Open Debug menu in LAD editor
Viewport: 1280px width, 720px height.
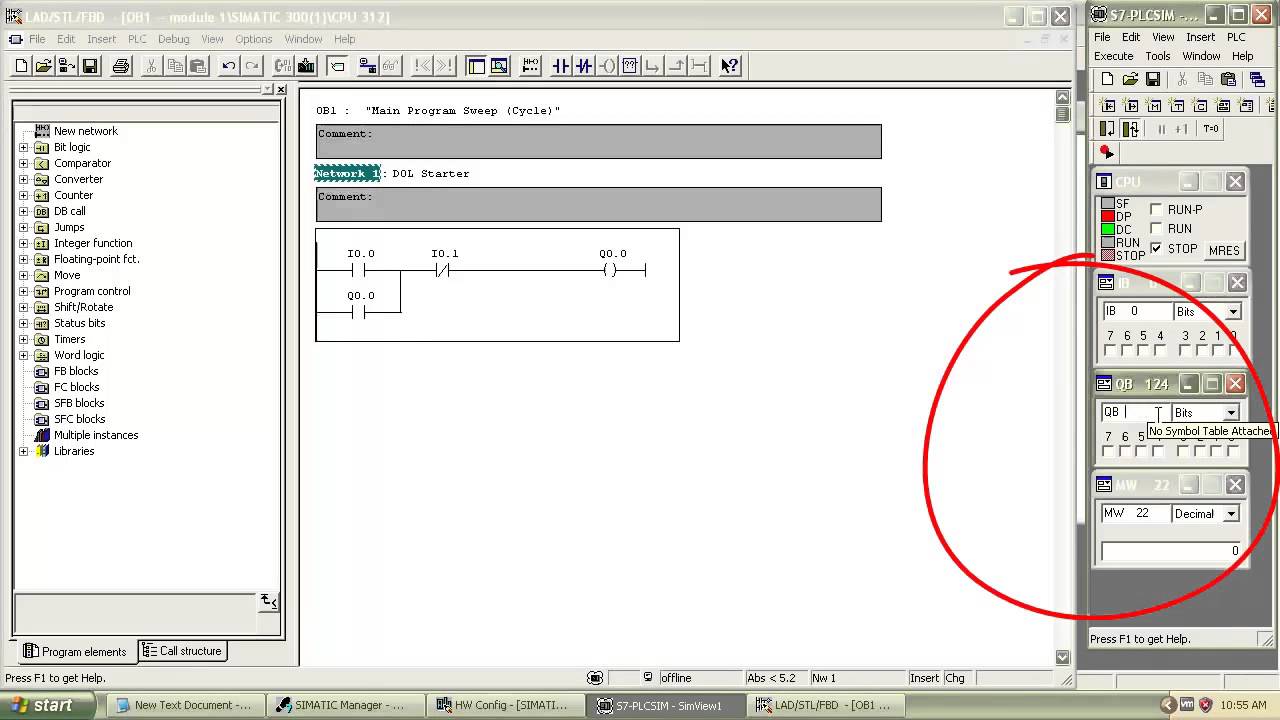tap(173, 39)
